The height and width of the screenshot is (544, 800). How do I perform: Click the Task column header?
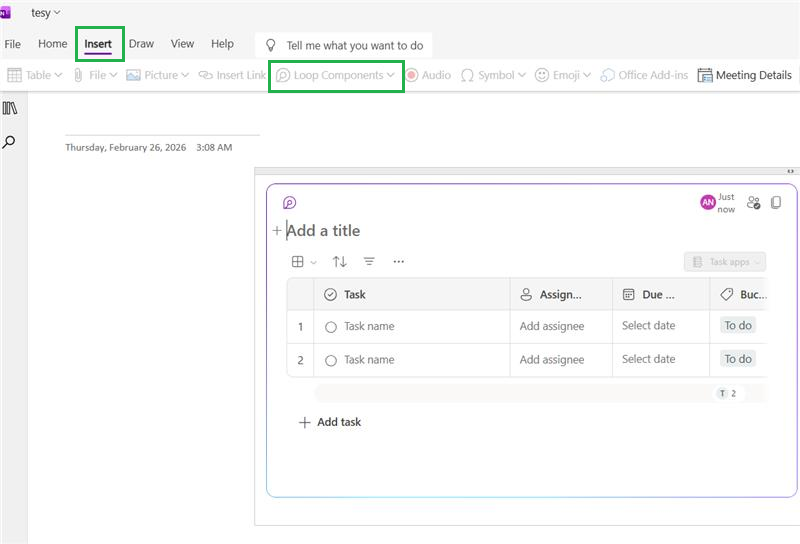[412, 294]
